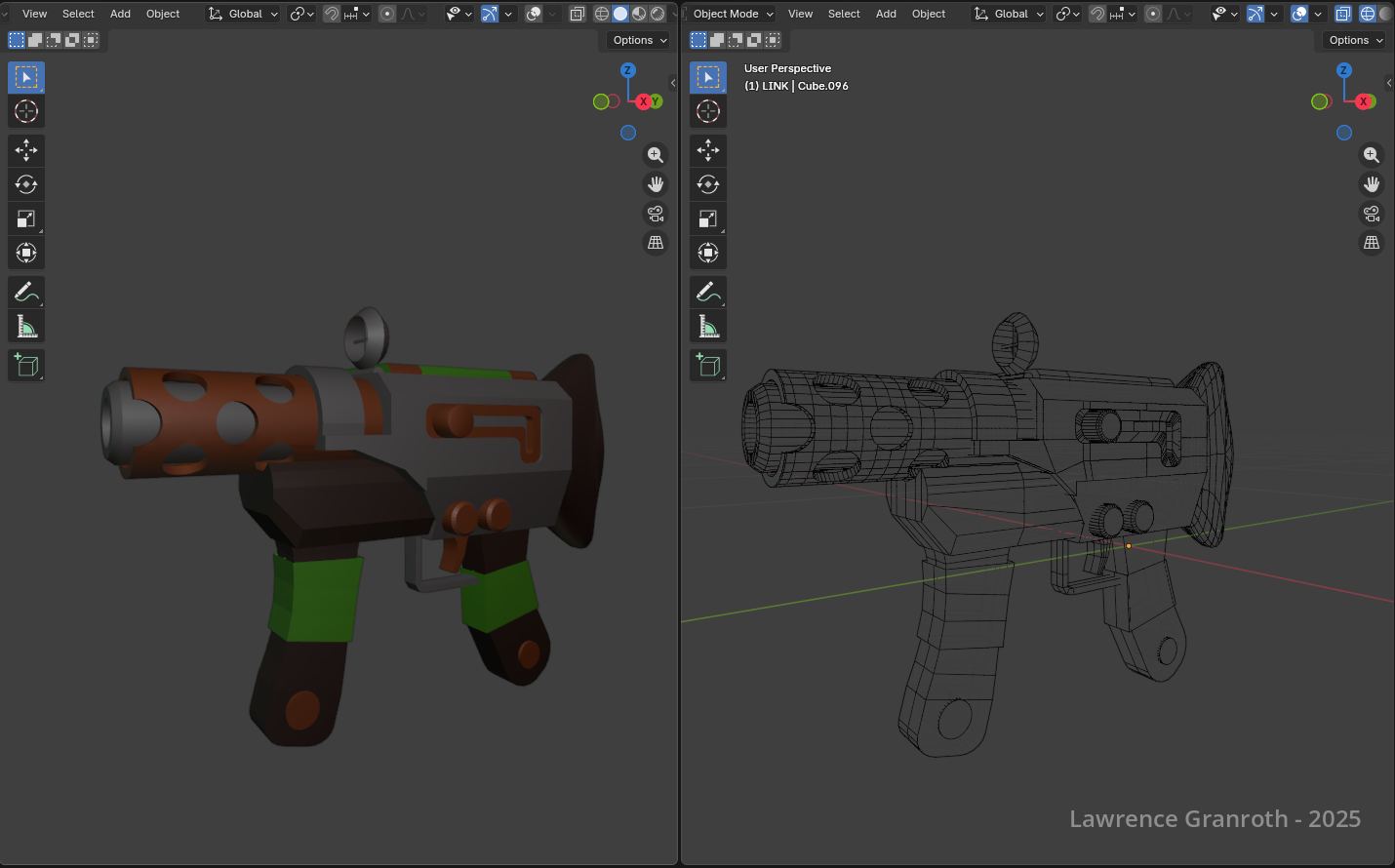Click the Transform tool in right viewport
Image resolution: width=1395 pixels, height=868 pixels.
pos(708,253)
